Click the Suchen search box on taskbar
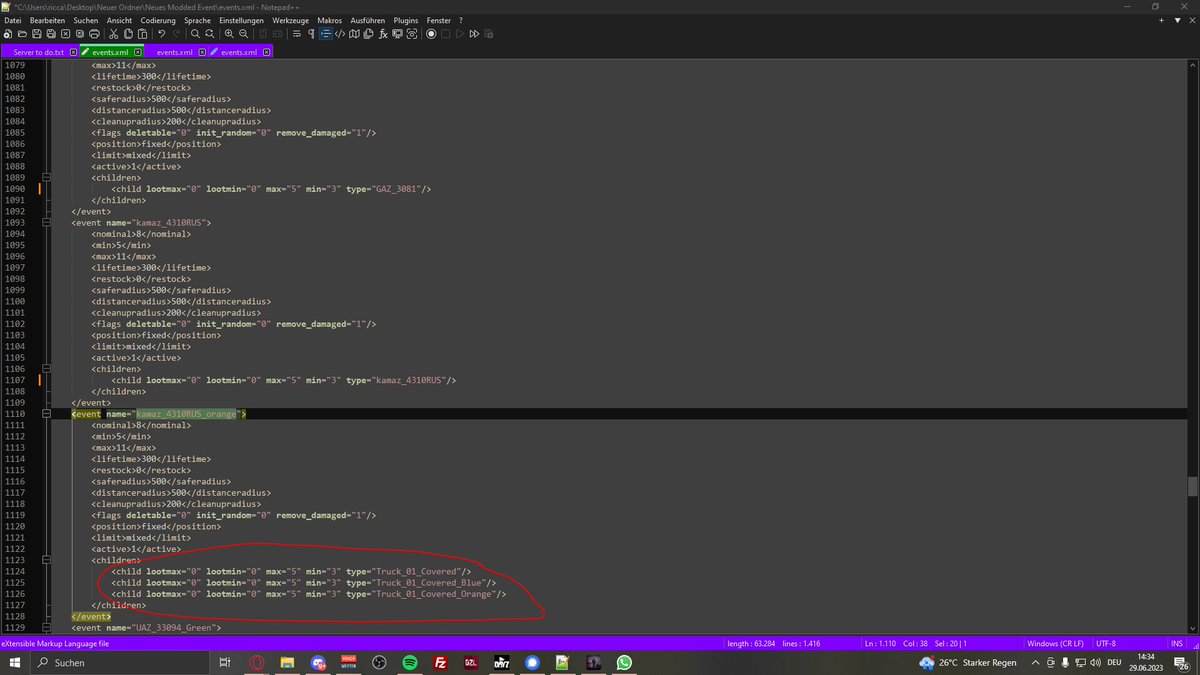 click(x=120, y=663)
